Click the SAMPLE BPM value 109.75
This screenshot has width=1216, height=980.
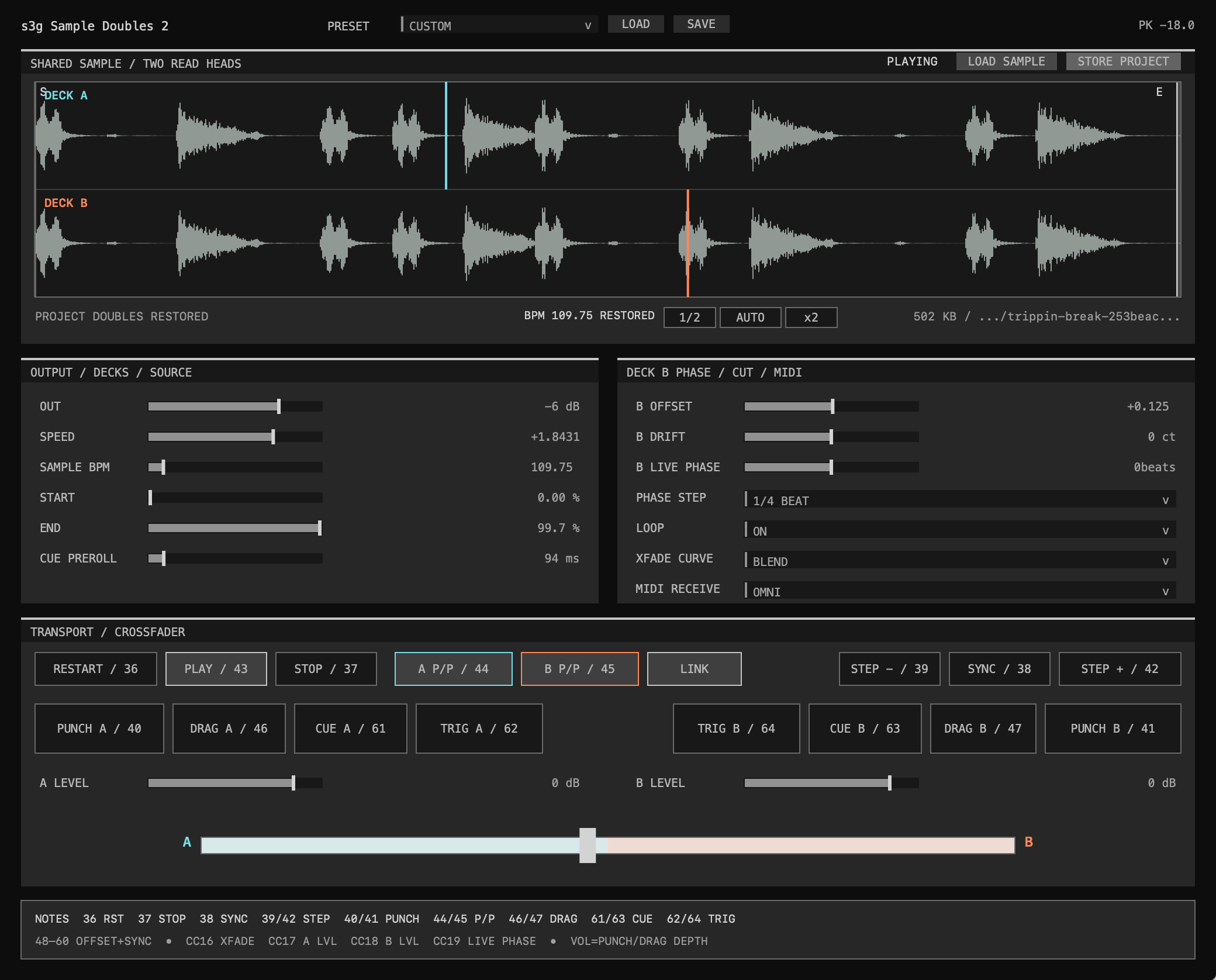click(551, 467)
